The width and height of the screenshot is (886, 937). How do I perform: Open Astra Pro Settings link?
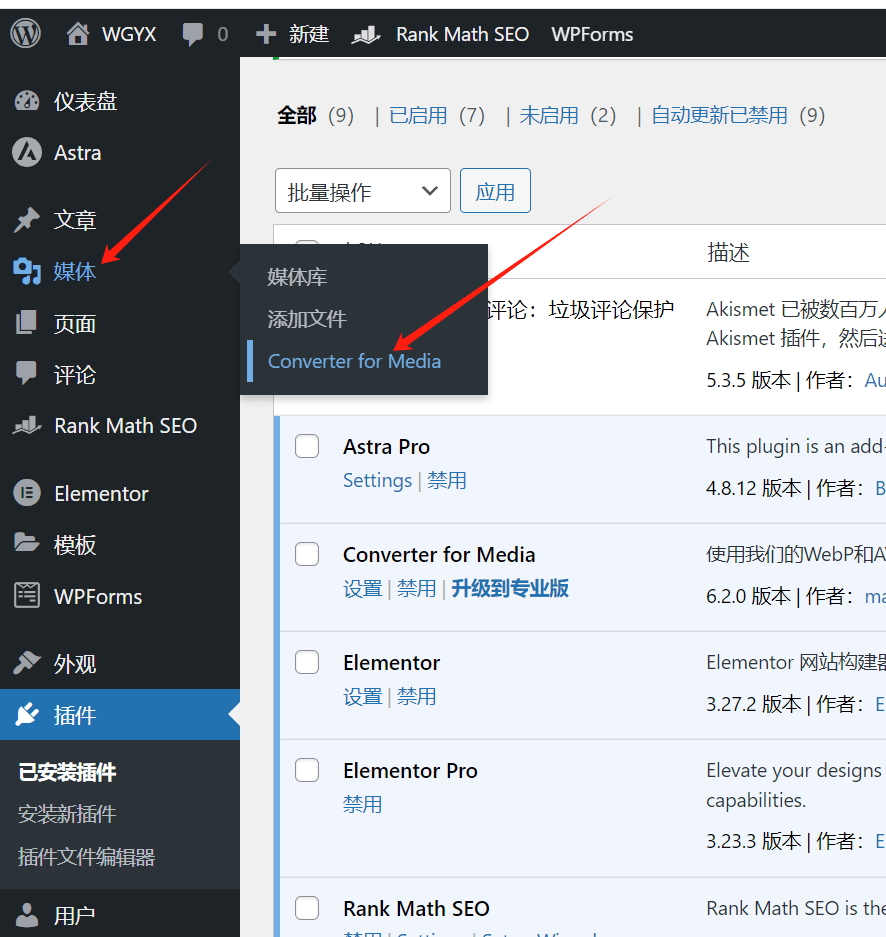click(x=378, y=480)
